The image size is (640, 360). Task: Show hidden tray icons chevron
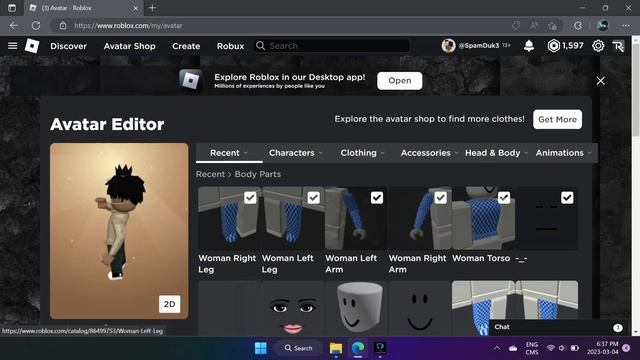497,348
